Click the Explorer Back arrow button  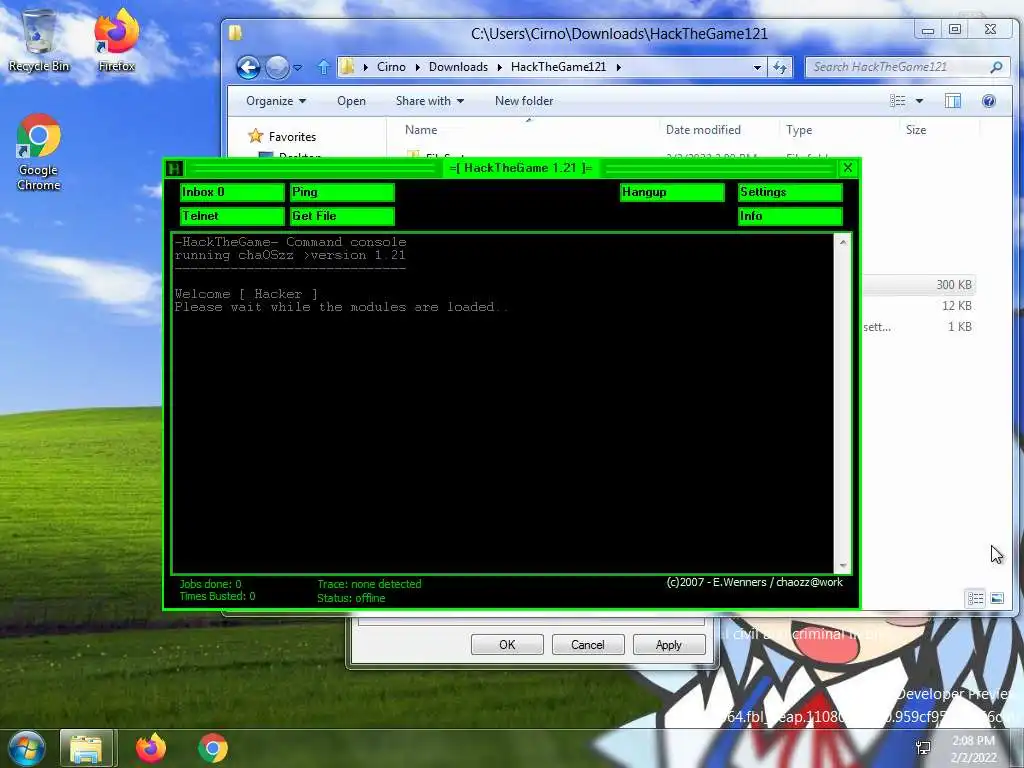[248, 67]
